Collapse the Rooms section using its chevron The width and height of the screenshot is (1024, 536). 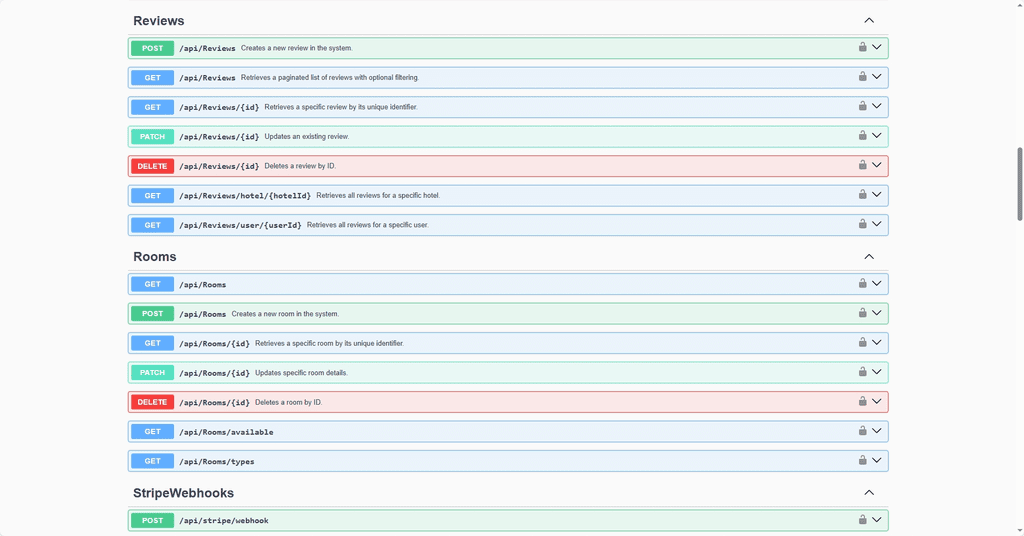click(x=869, y=257)
